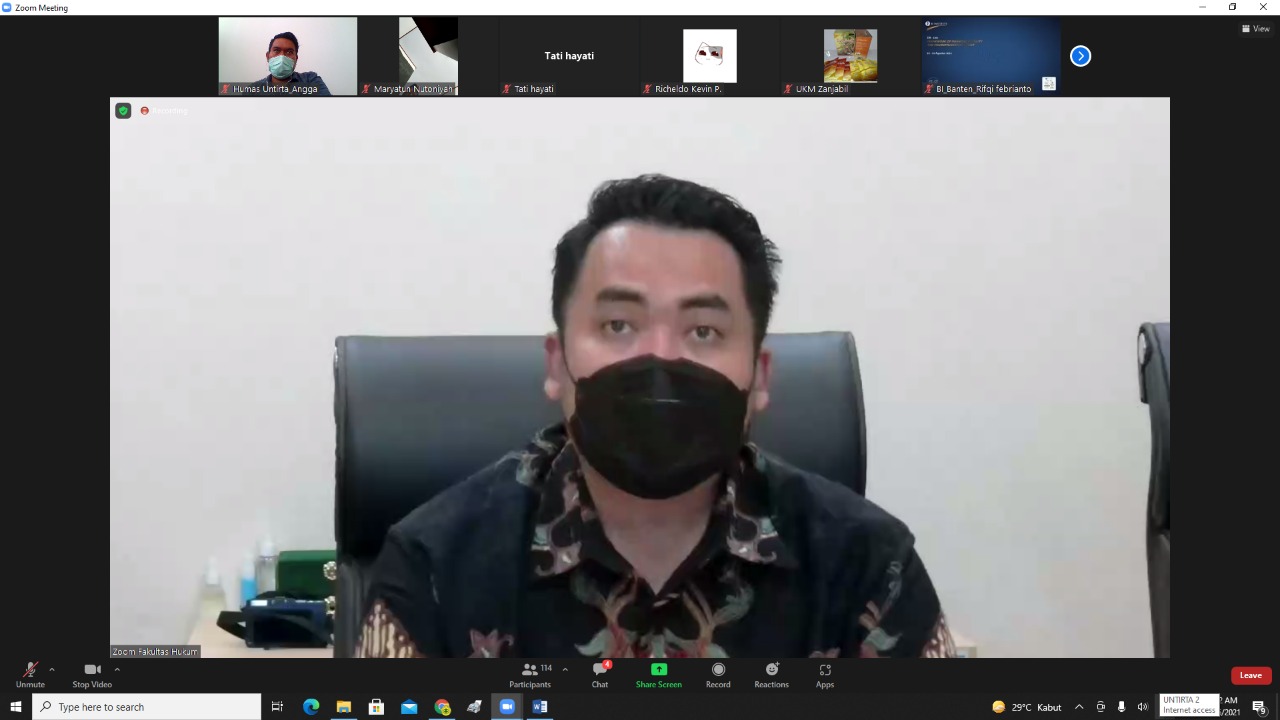Open Microsoft Word from taskbar
The image size is (1280, 720).
coord(540,707)
